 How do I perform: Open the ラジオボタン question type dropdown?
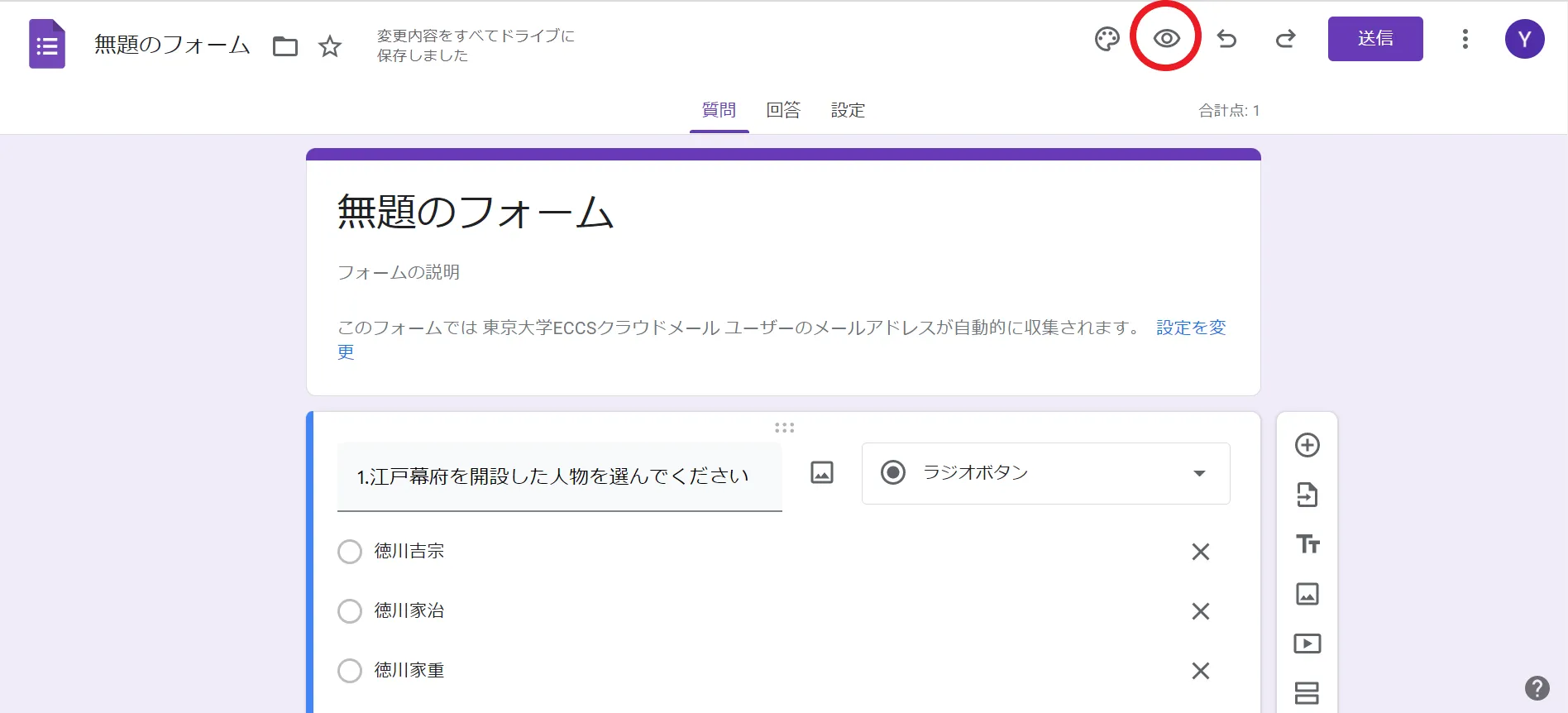(1045, 473)
